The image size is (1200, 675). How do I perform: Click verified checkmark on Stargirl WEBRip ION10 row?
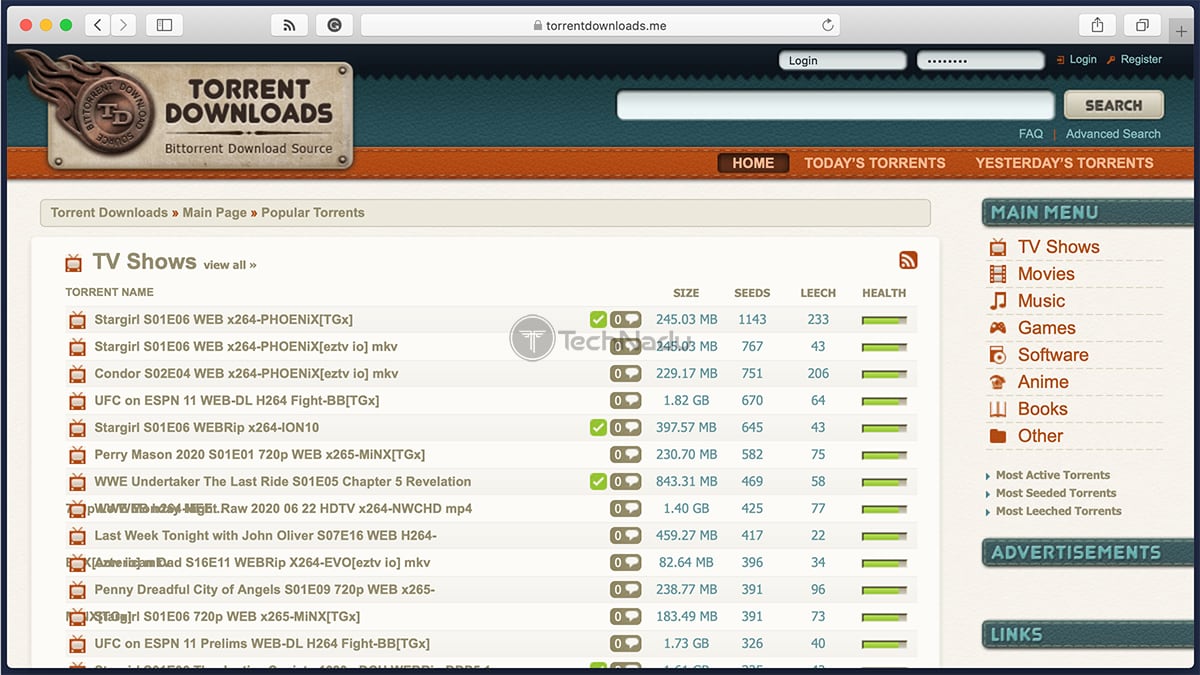pyautogui.click(x=598, y=428)
